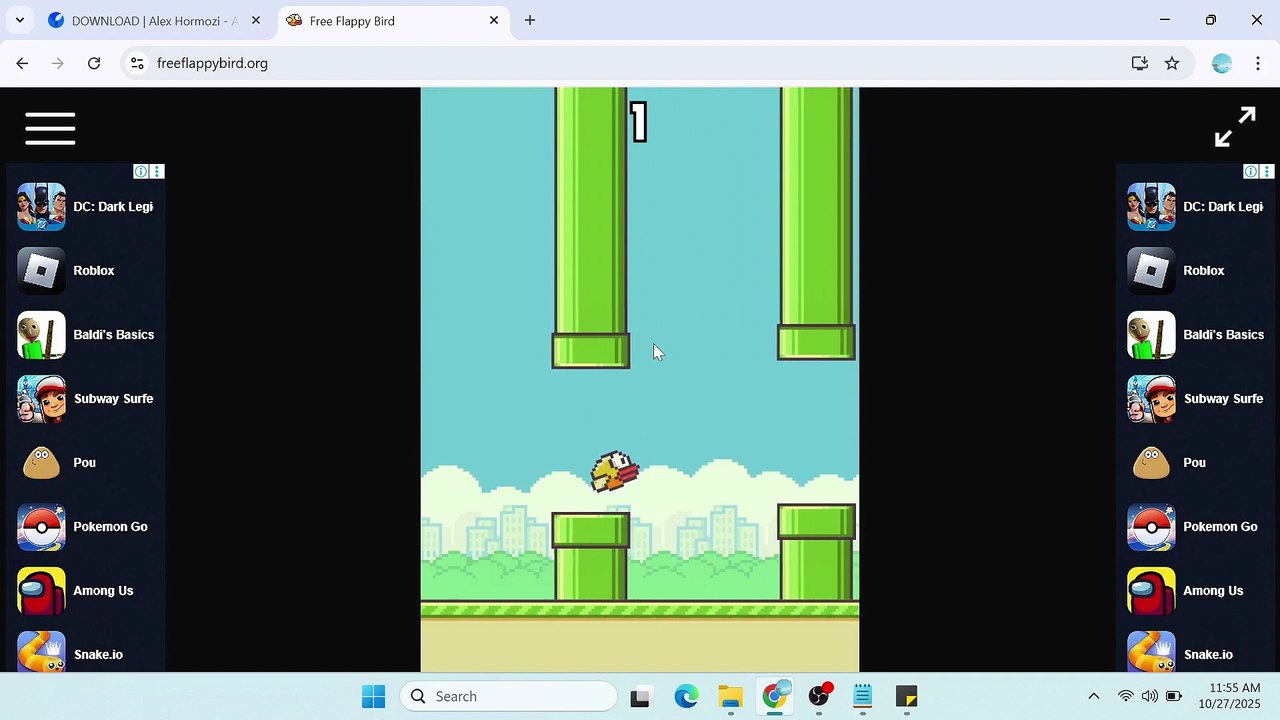Viewport: 1280px width, 720px height.
Task: Open the Chrome profile avatar
Action: [x=1221, y=63]
